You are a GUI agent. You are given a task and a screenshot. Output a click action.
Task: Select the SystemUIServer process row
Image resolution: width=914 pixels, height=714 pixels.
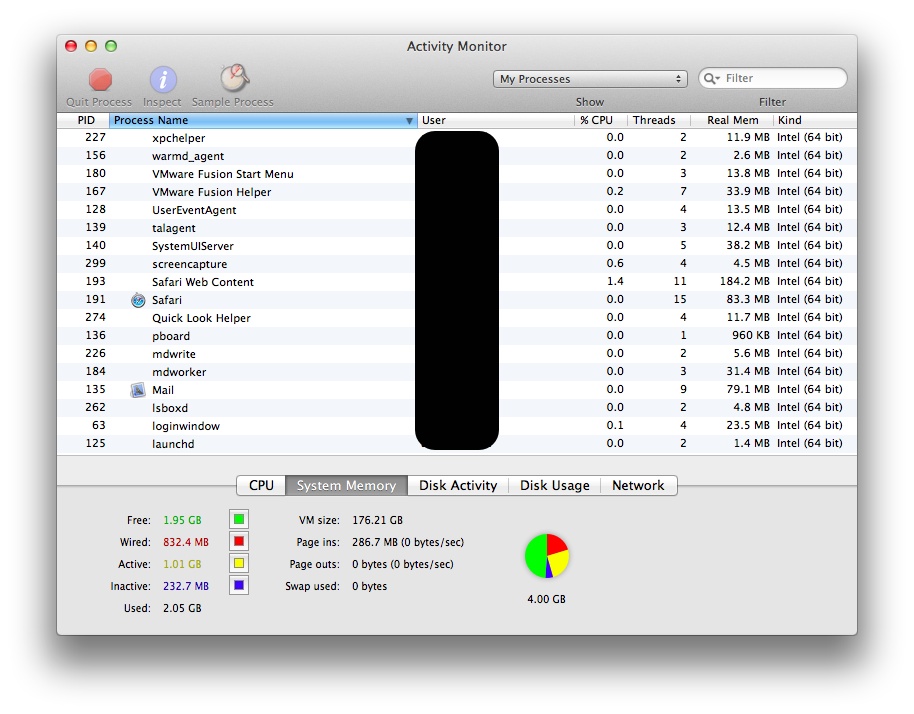(x=456, y=246)
